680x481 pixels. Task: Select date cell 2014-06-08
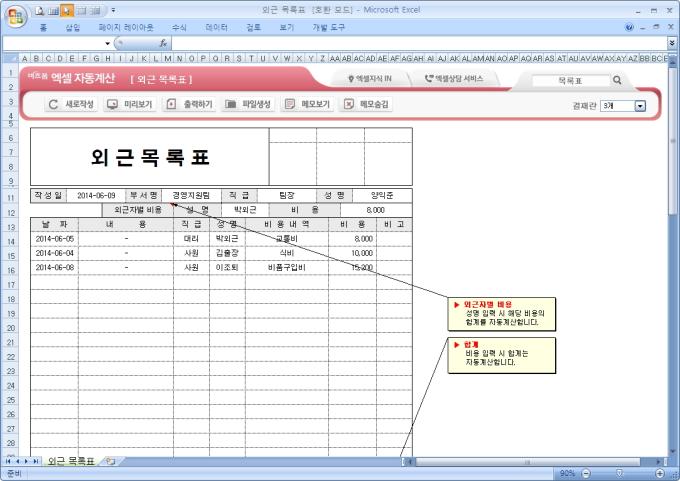click(x=55, y=268)
